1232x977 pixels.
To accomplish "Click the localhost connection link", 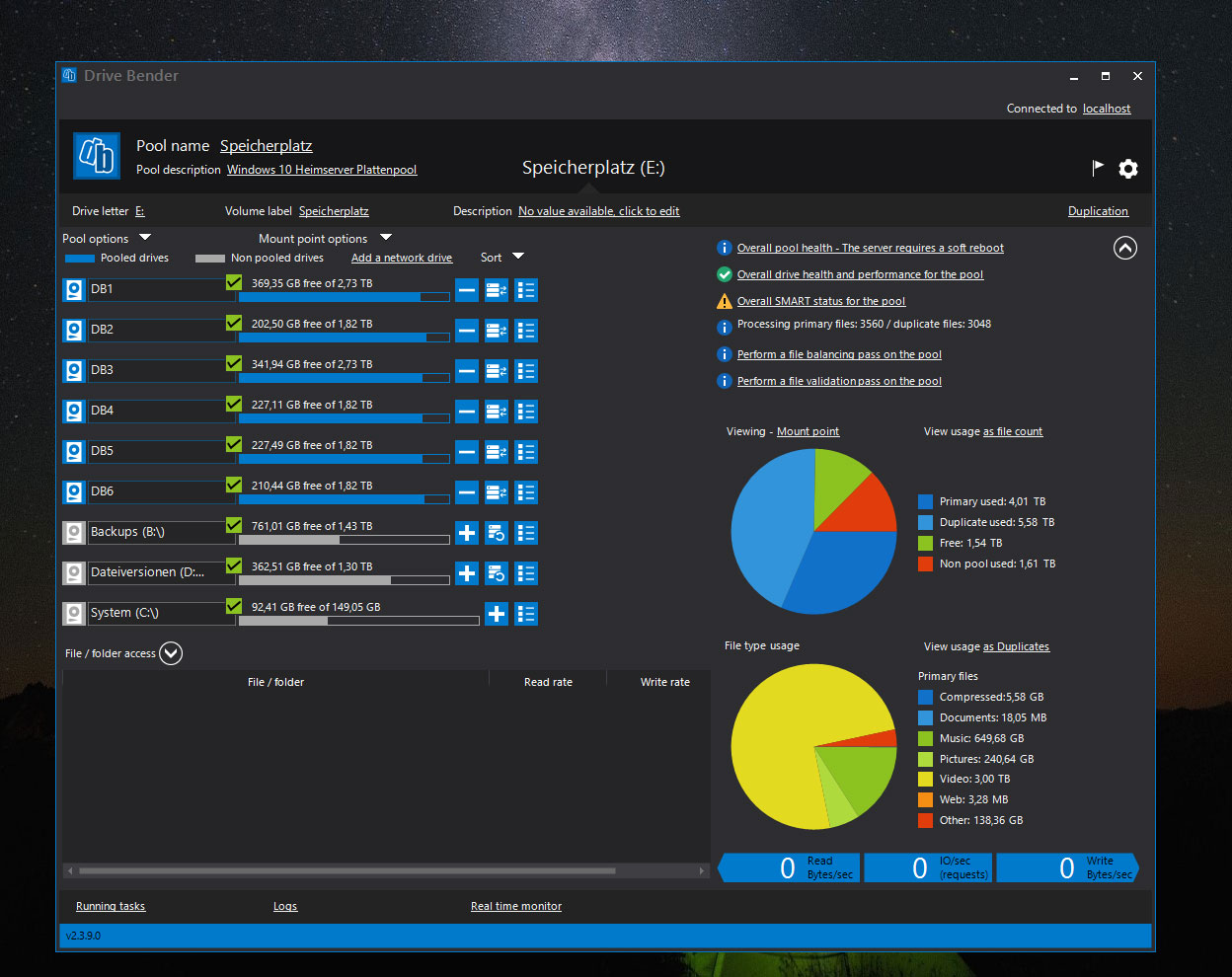I will tap(1107, 109).
